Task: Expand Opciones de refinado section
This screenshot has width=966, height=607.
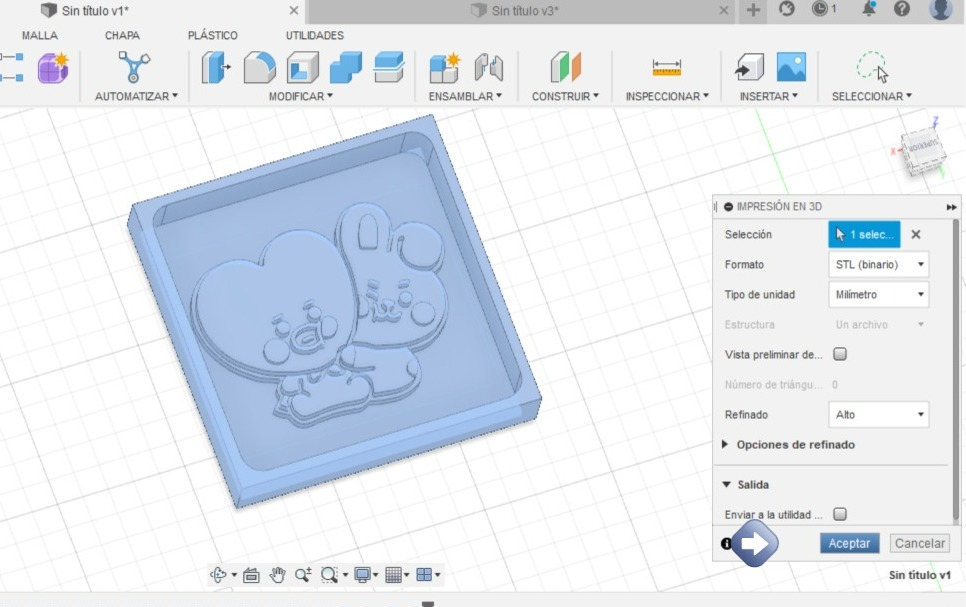Action: pos(725,444)
